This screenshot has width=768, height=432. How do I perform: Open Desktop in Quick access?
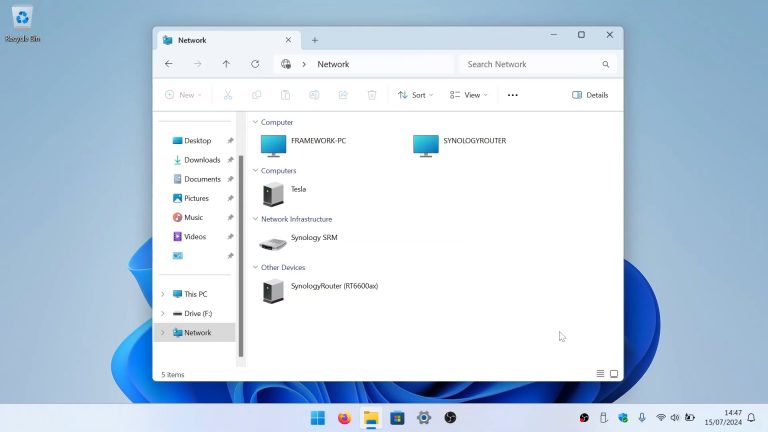(197, 141)
